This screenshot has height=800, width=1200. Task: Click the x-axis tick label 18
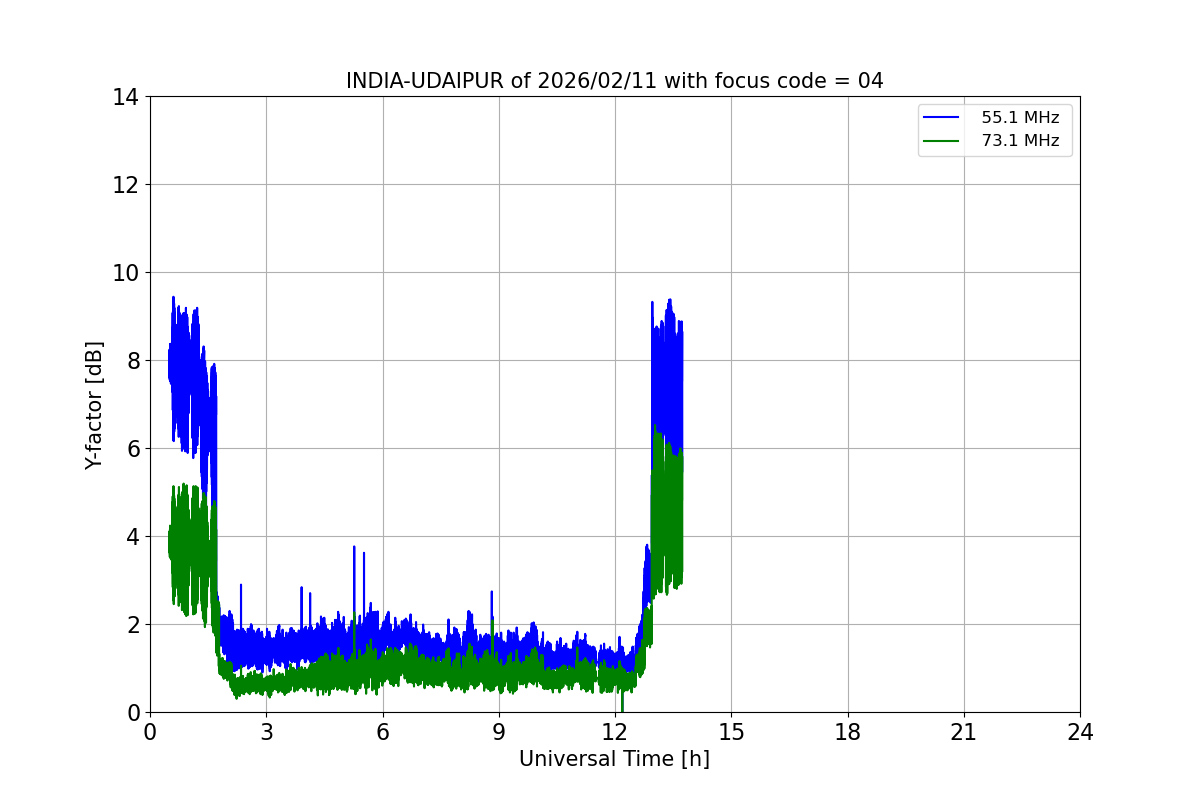click(x=848, y=732)
